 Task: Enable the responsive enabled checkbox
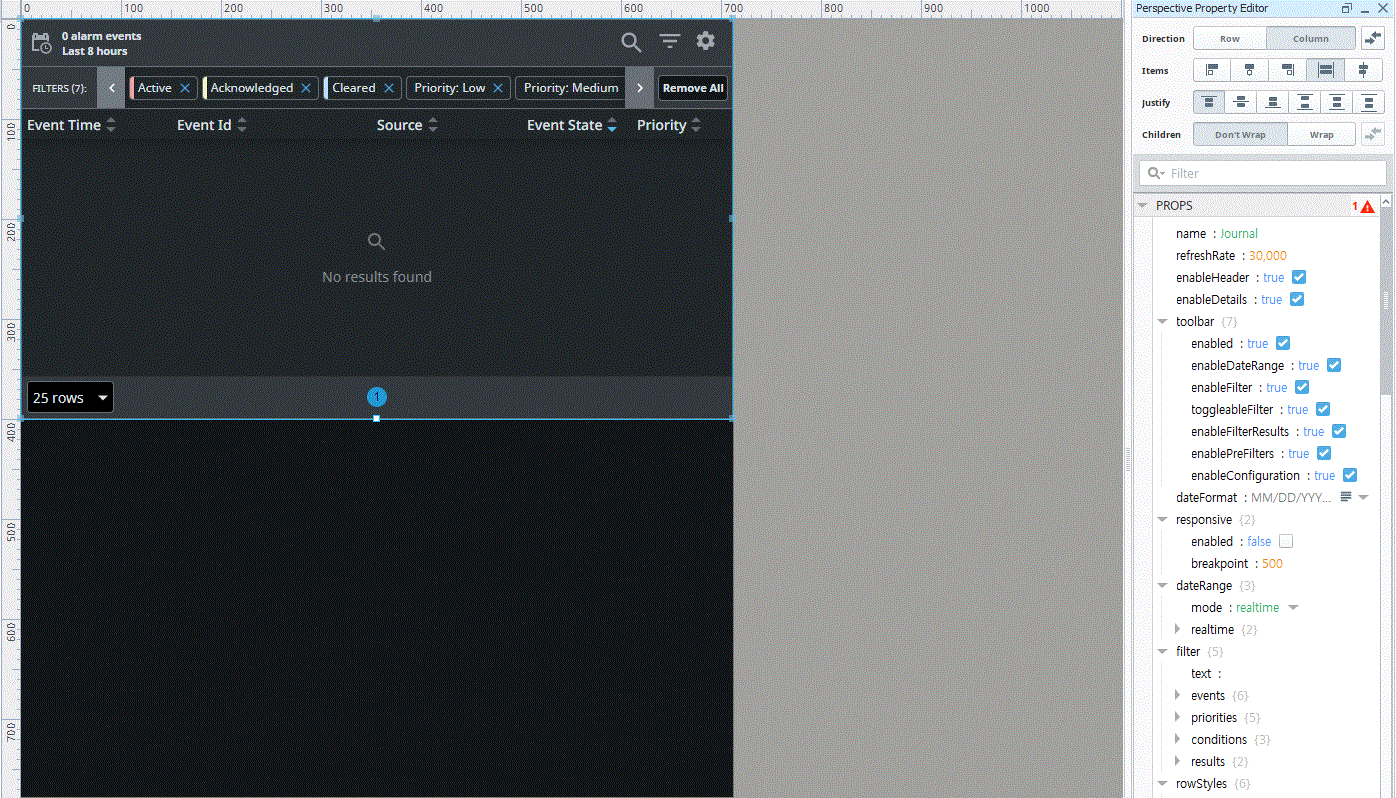coord(1286,542)
